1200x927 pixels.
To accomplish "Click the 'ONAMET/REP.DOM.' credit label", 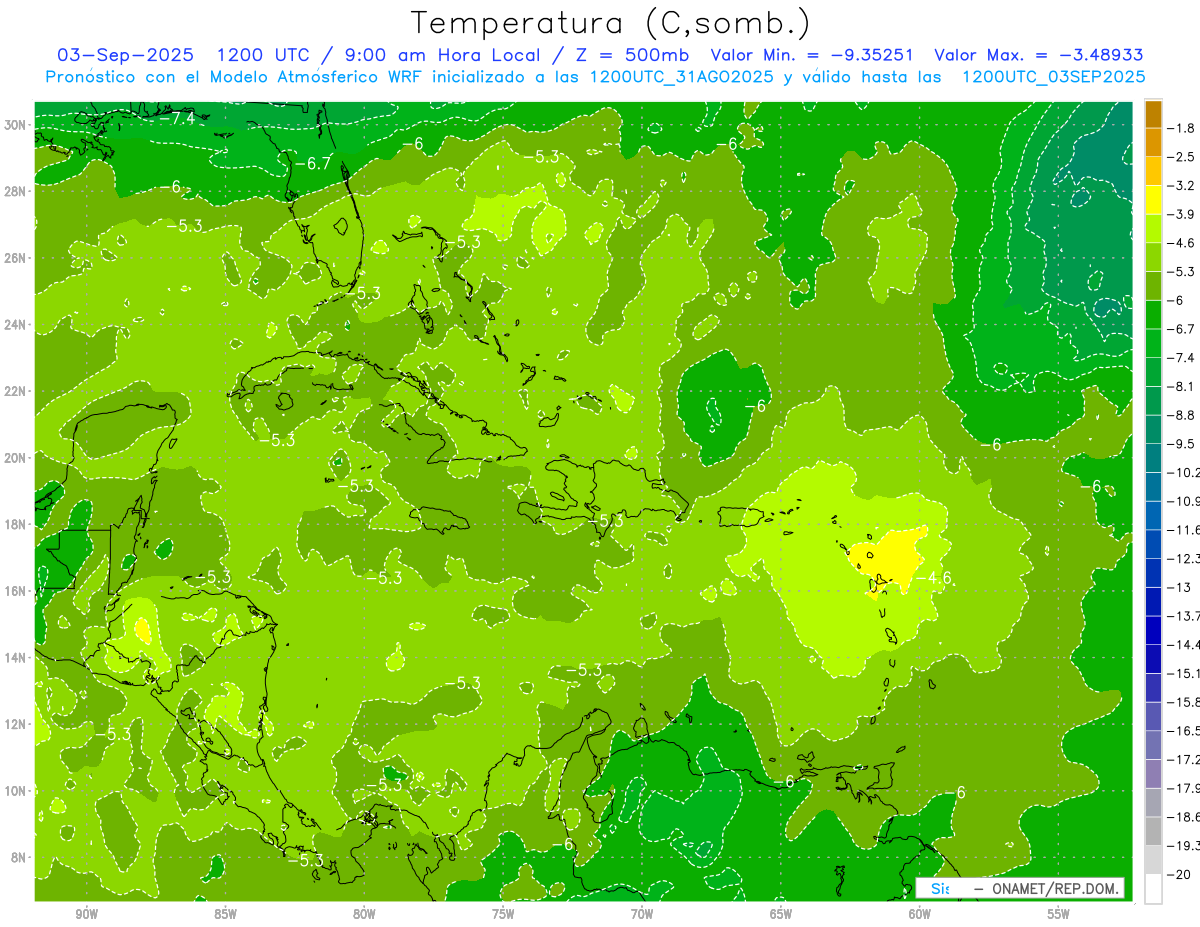I will coord(1053,888).
